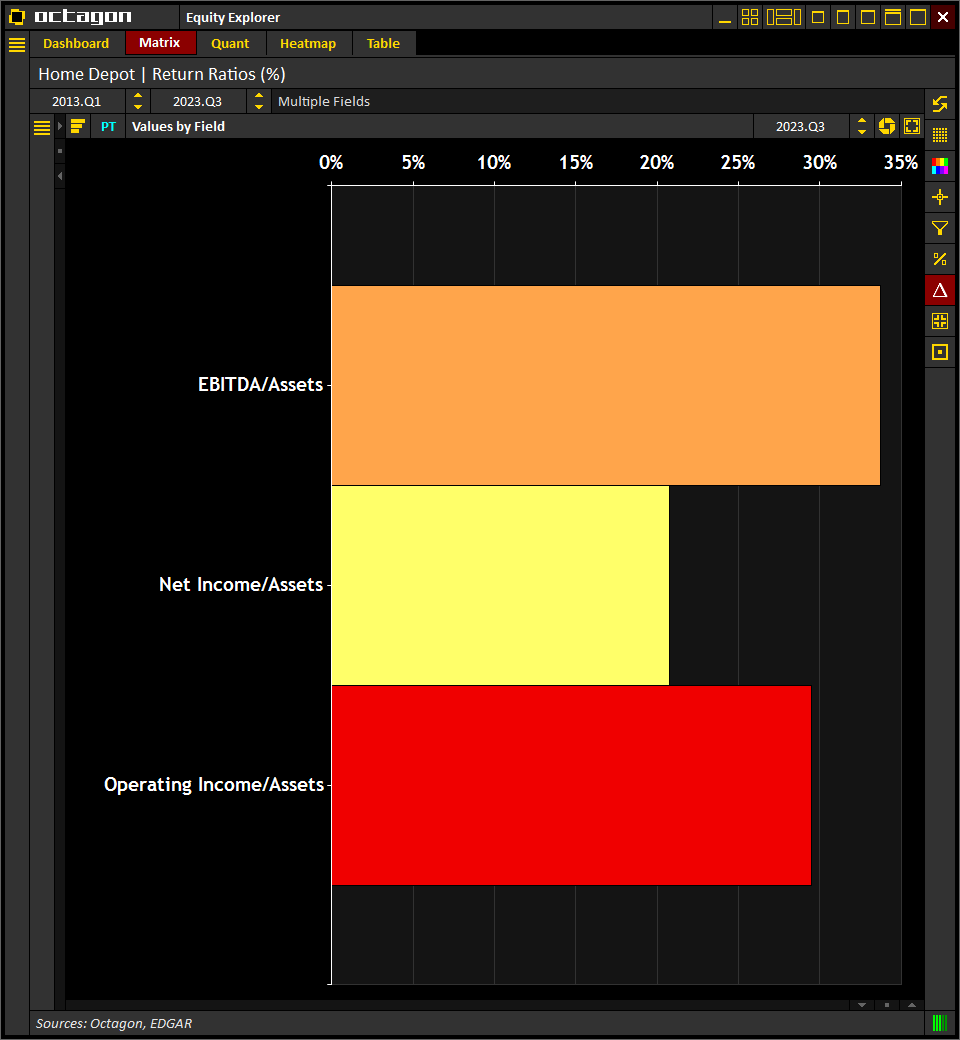Click the Sources: Octagon, EDGAR status text

[x=114, y=1023]
